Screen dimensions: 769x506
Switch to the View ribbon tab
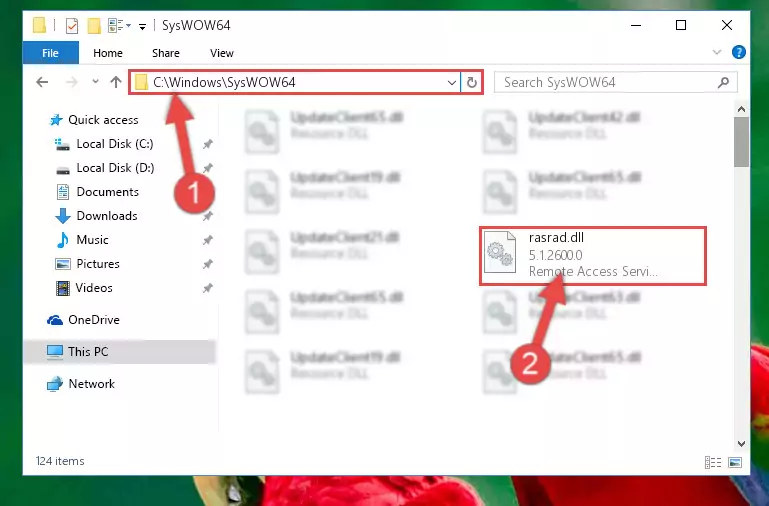(x=222, y=53)
